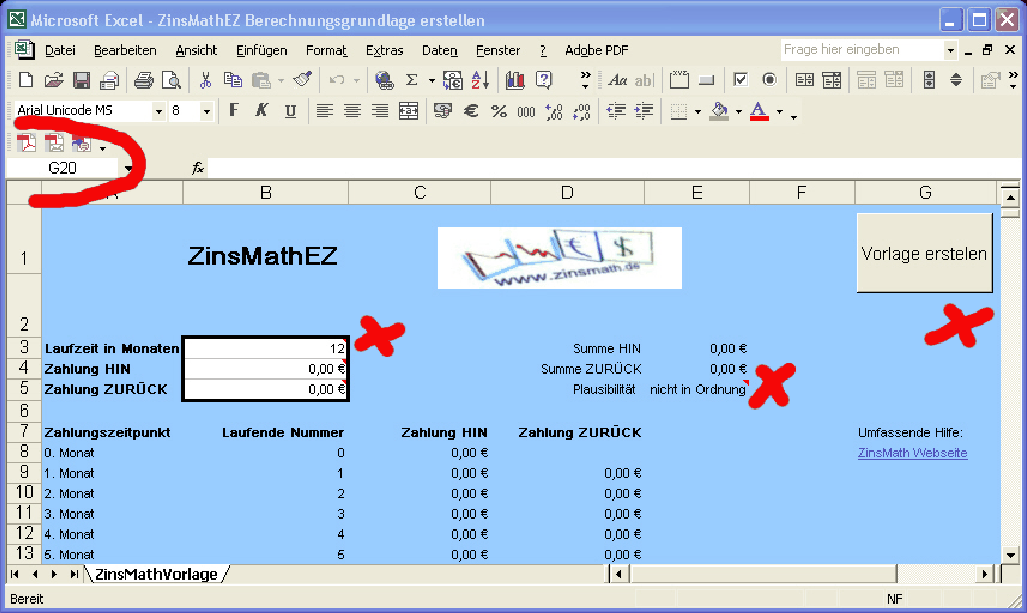Open the Ansicht menu
The image size is (1027, 613).
tap(196, 50)
